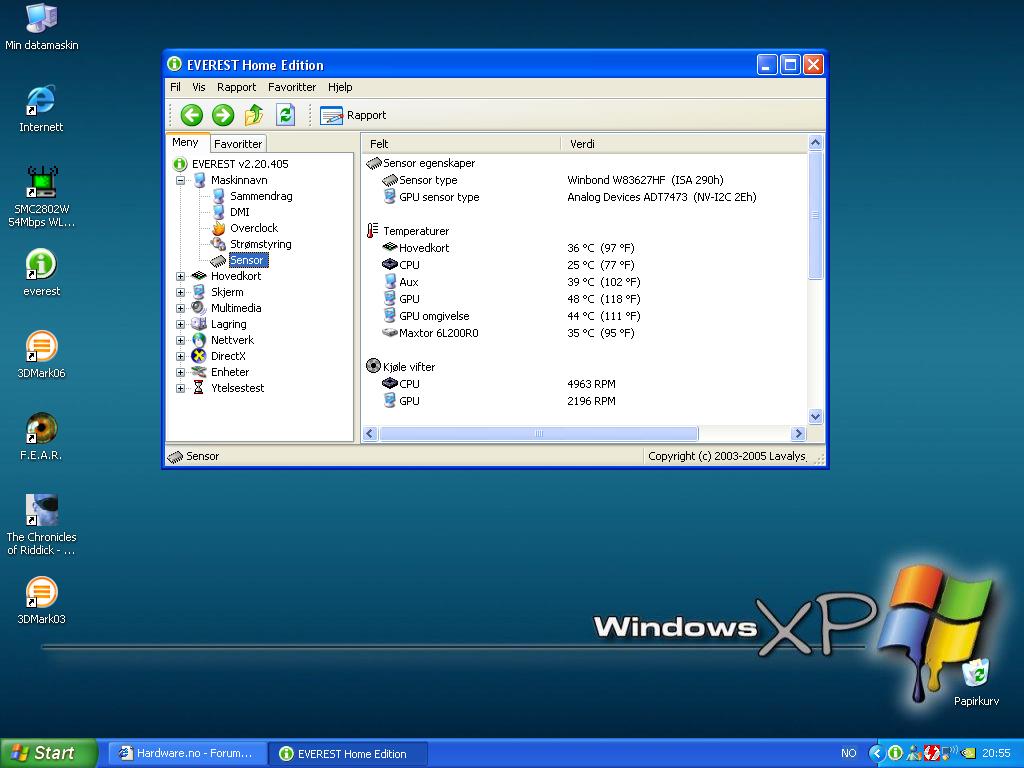The image size is (1024, 768).
Task: Expand the Enheter tree node
Action: [180, 372]
